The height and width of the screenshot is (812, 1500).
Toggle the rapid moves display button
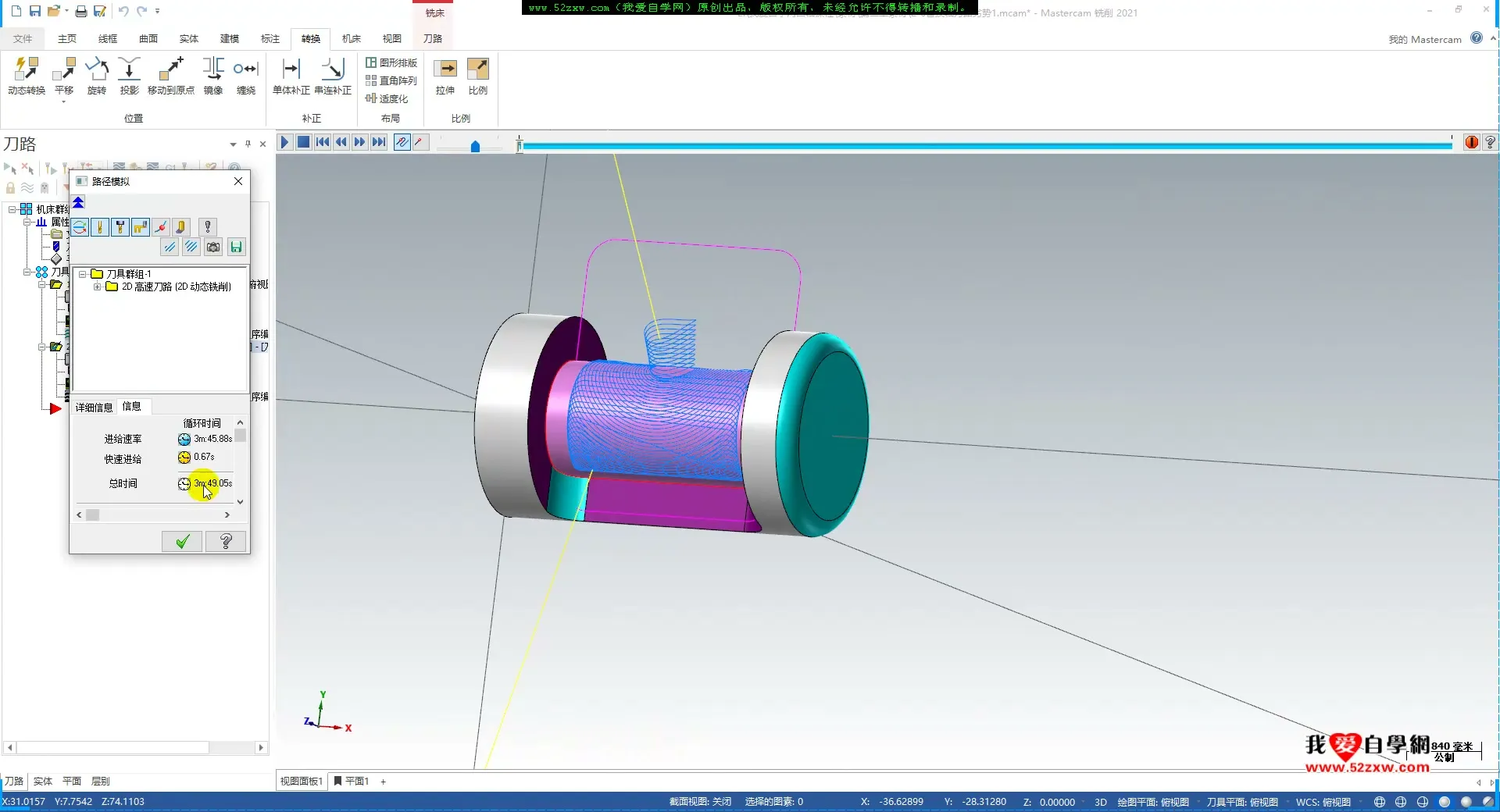pos(141,227)
